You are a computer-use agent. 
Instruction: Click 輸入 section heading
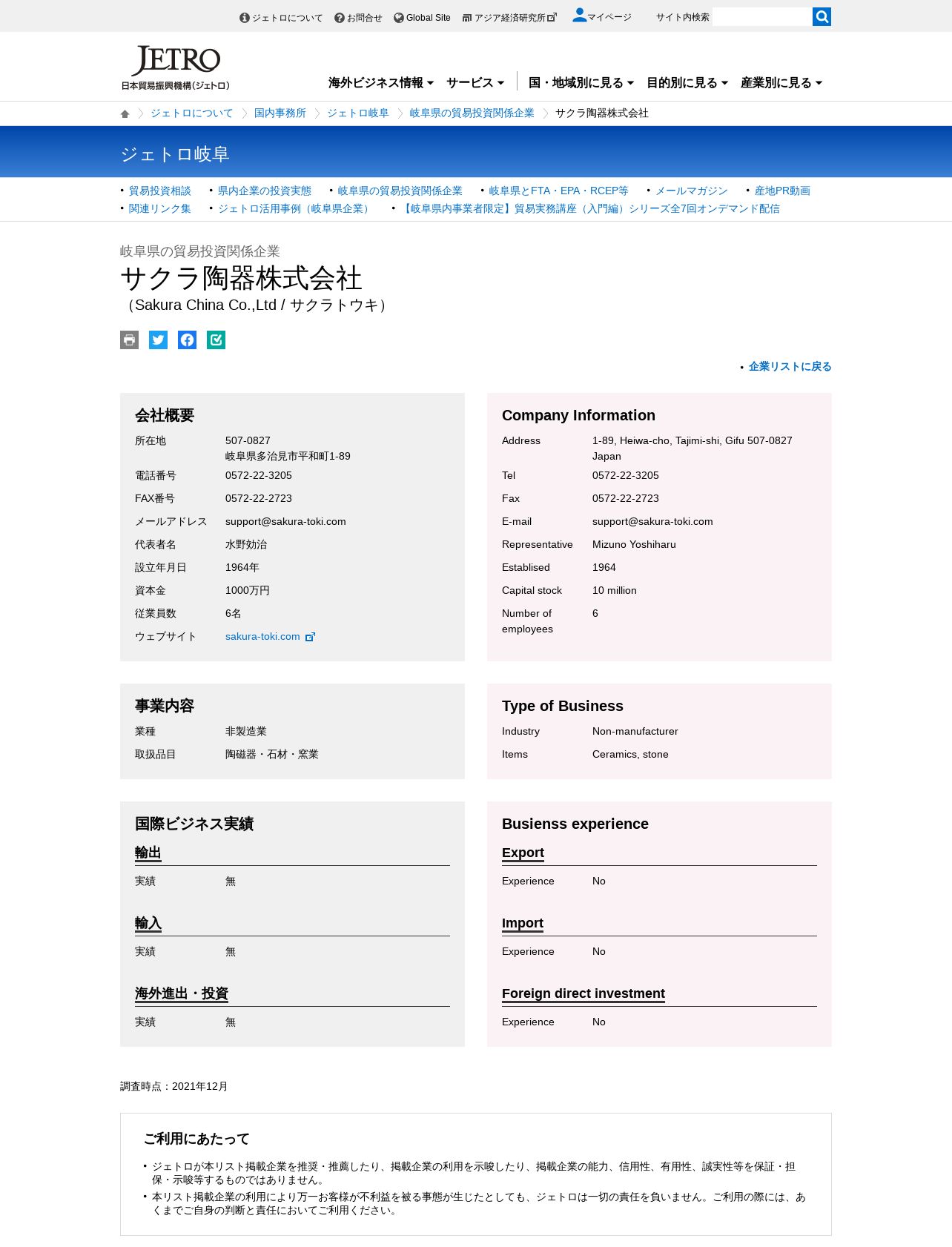(x=148, y=923)
